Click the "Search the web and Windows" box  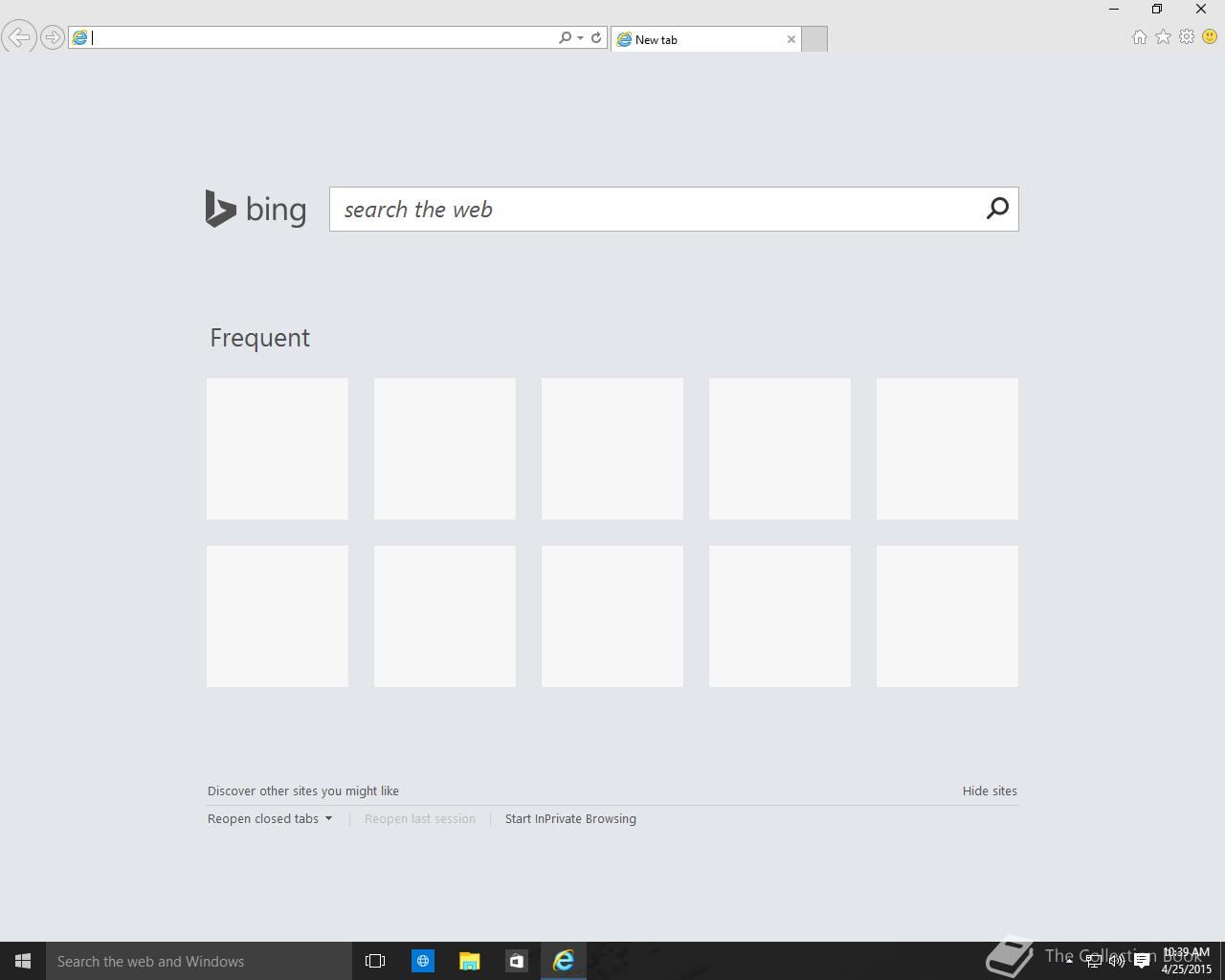[199, 961]
